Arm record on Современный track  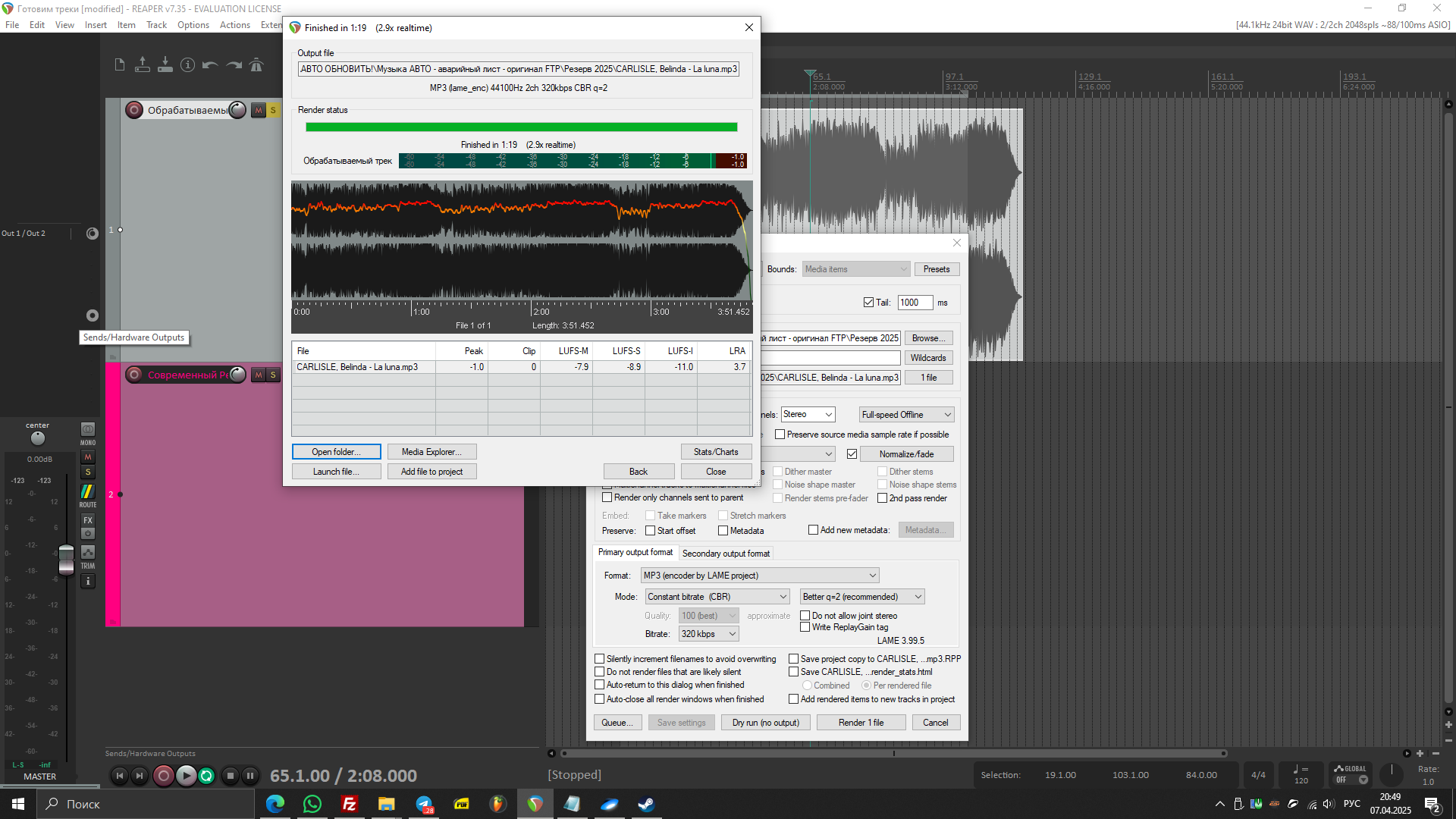134,375
